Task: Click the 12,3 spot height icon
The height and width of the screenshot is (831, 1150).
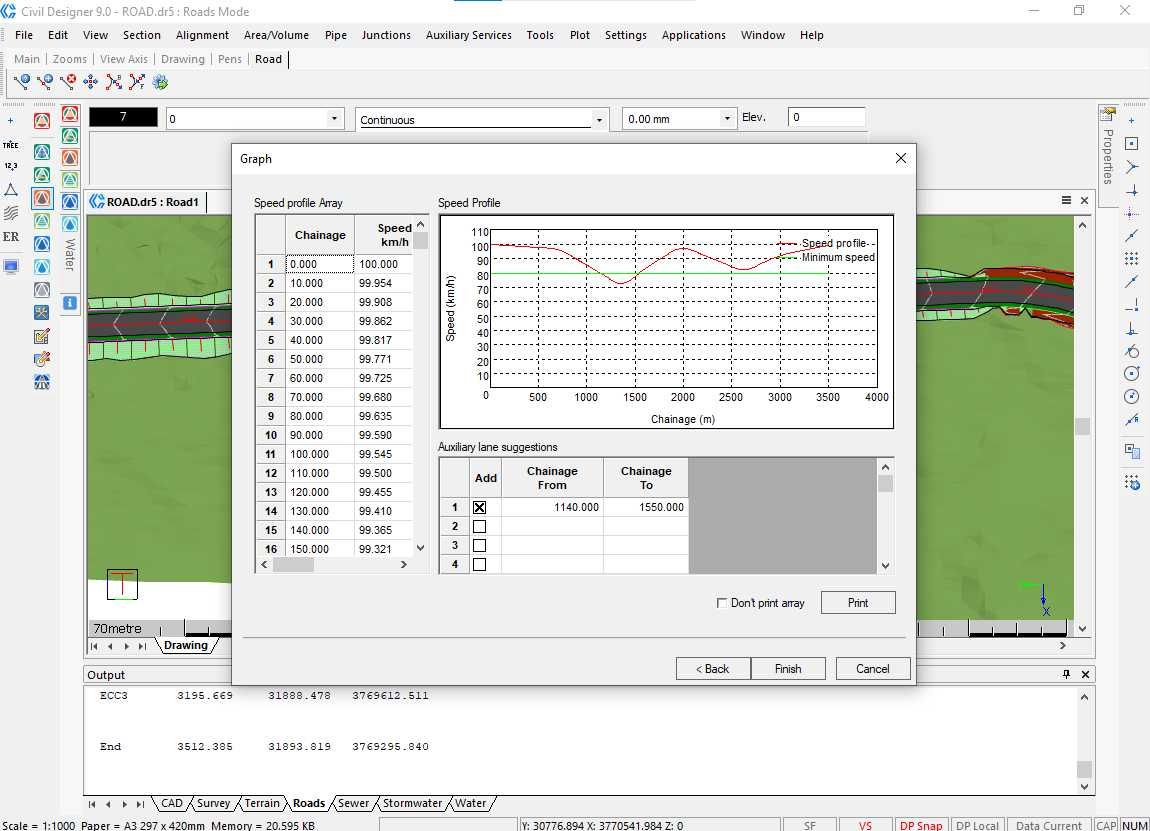Action: coord(11,166)
